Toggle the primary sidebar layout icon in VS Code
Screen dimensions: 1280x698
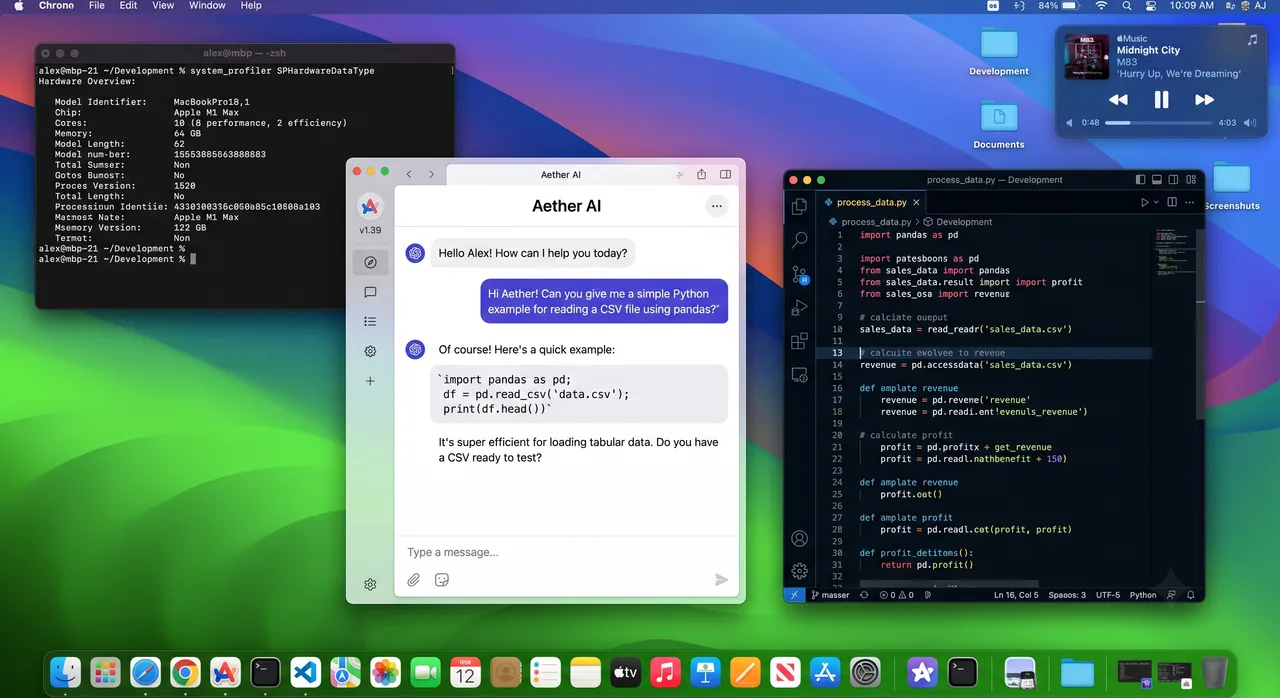[x=1140, y=180]
